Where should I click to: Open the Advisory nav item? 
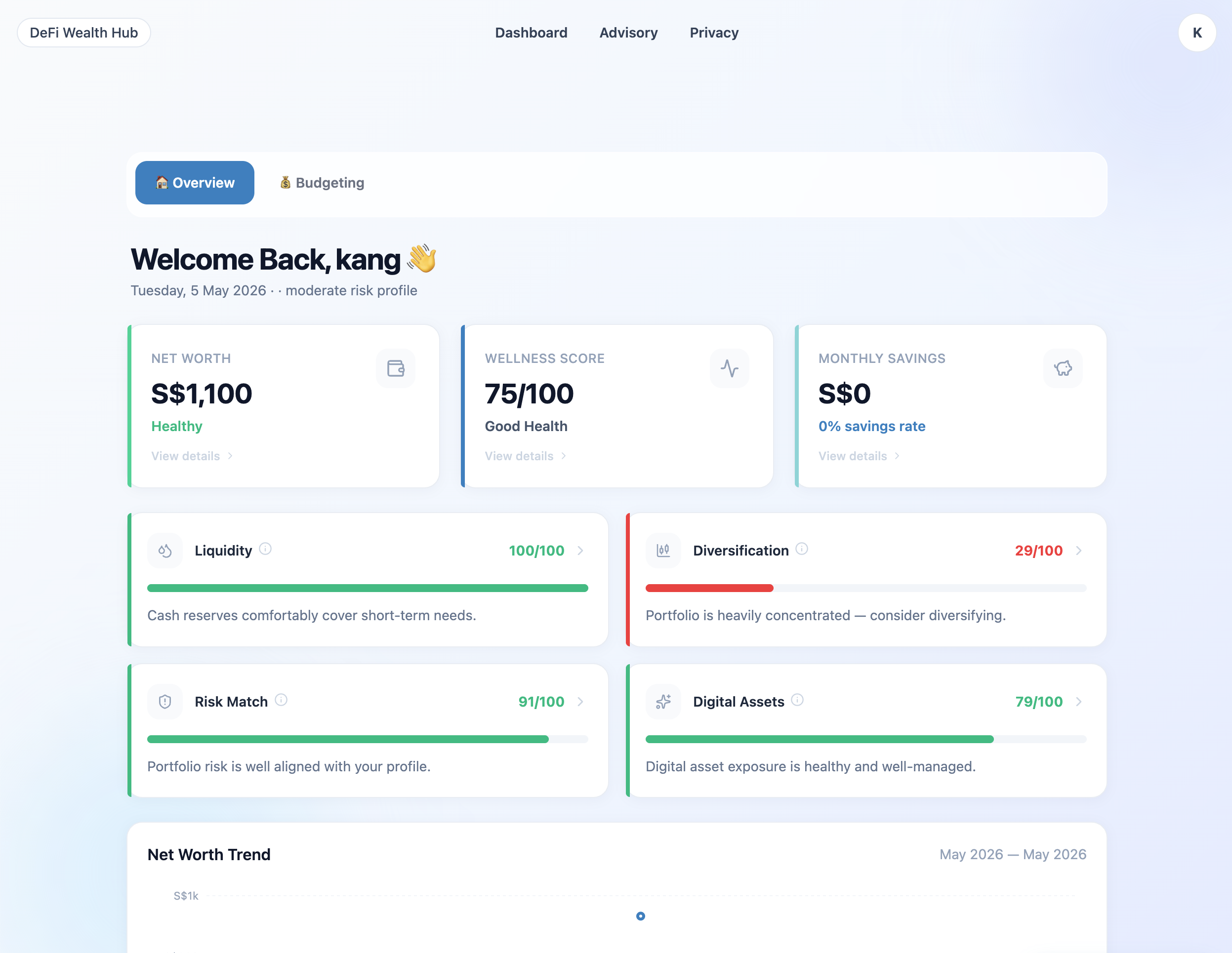628,33
